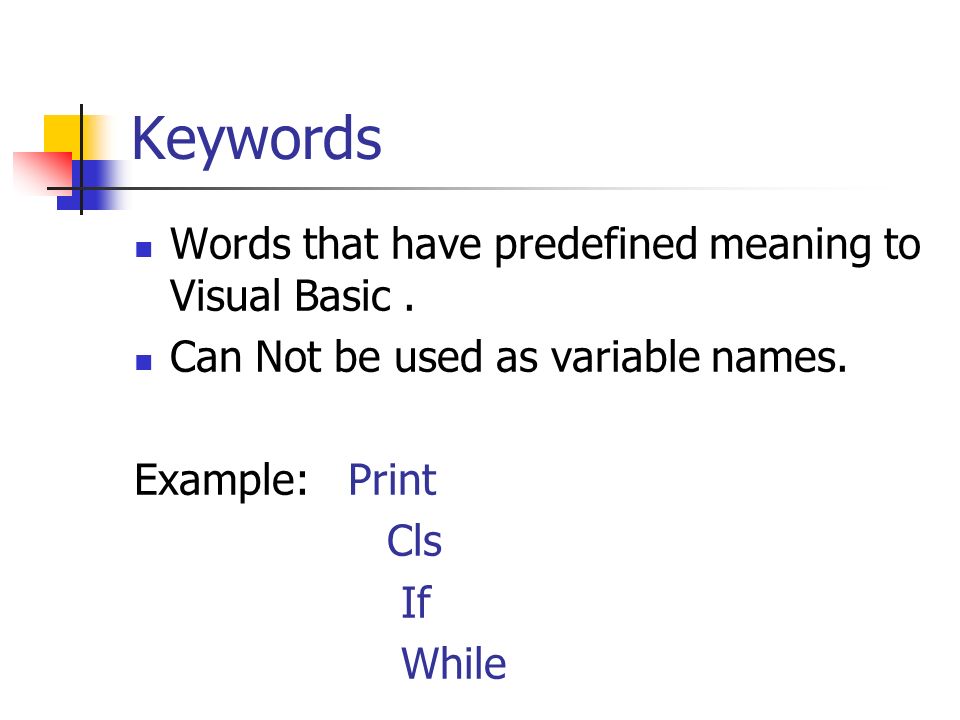This screenshot has height=720, width=960.
Task: Click the second blue bullet marker
Action: coord(143,362)
